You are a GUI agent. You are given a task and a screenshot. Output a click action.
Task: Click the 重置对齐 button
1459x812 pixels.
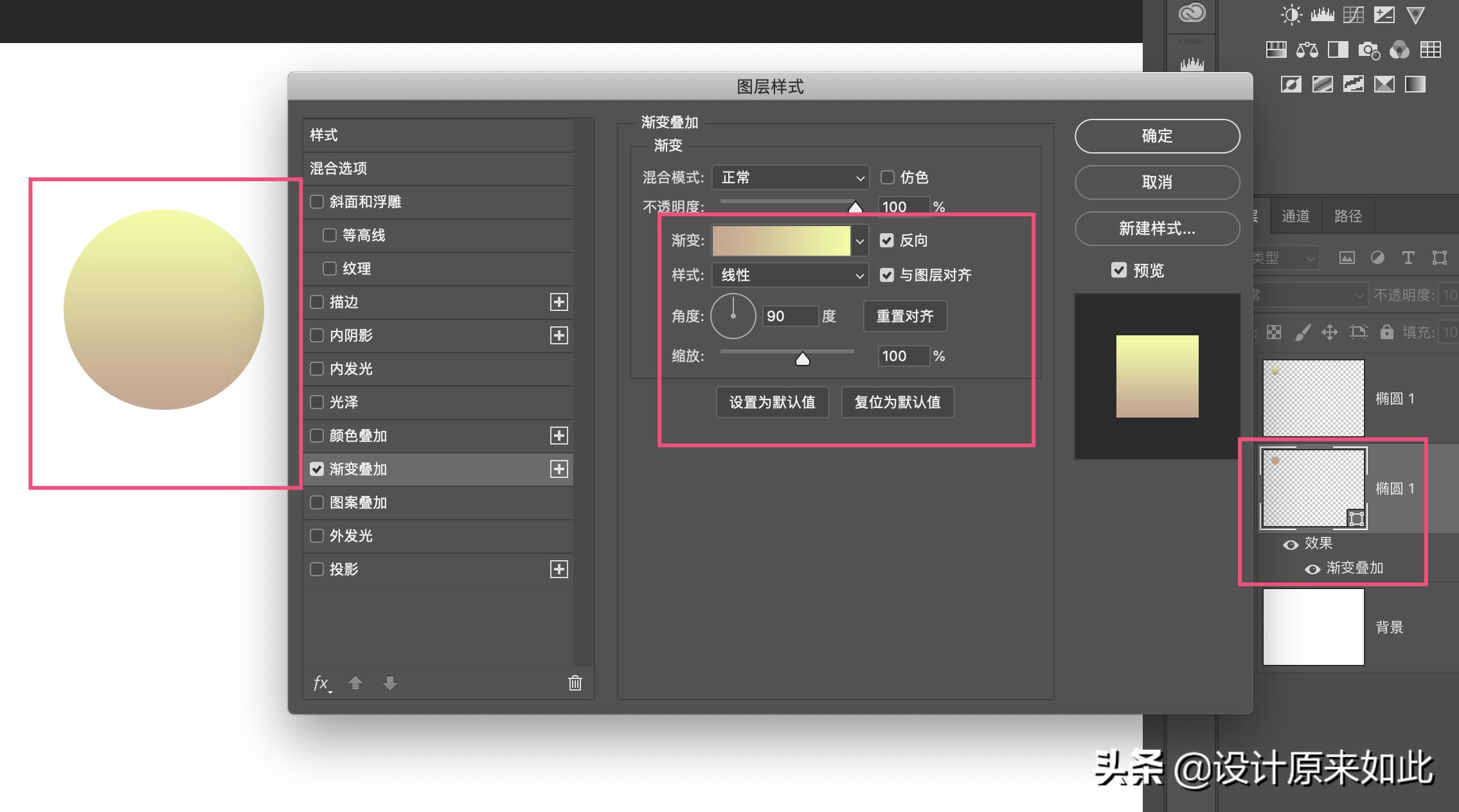(x=905, y=315)
